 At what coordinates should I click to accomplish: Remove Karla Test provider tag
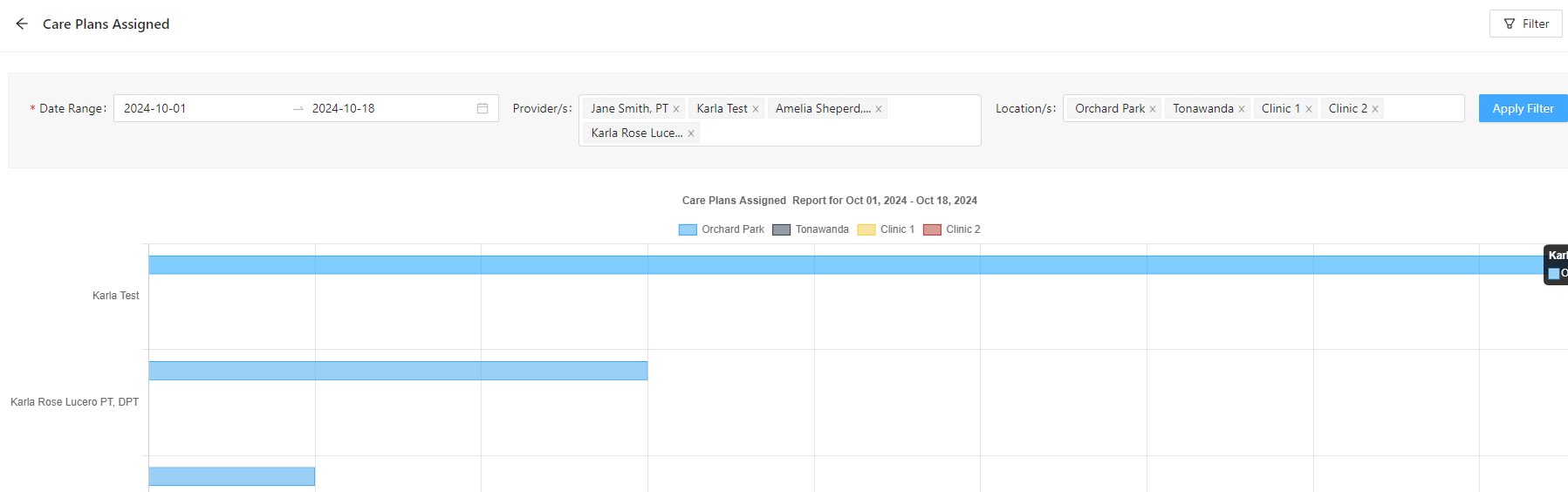point(756,109)
